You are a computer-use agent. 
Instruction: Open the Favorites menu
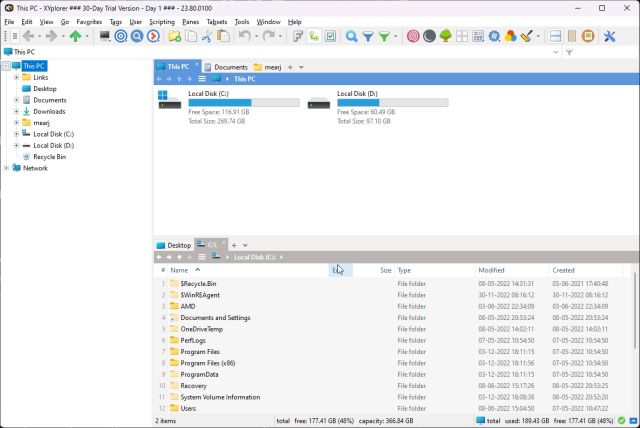point(89,22)
